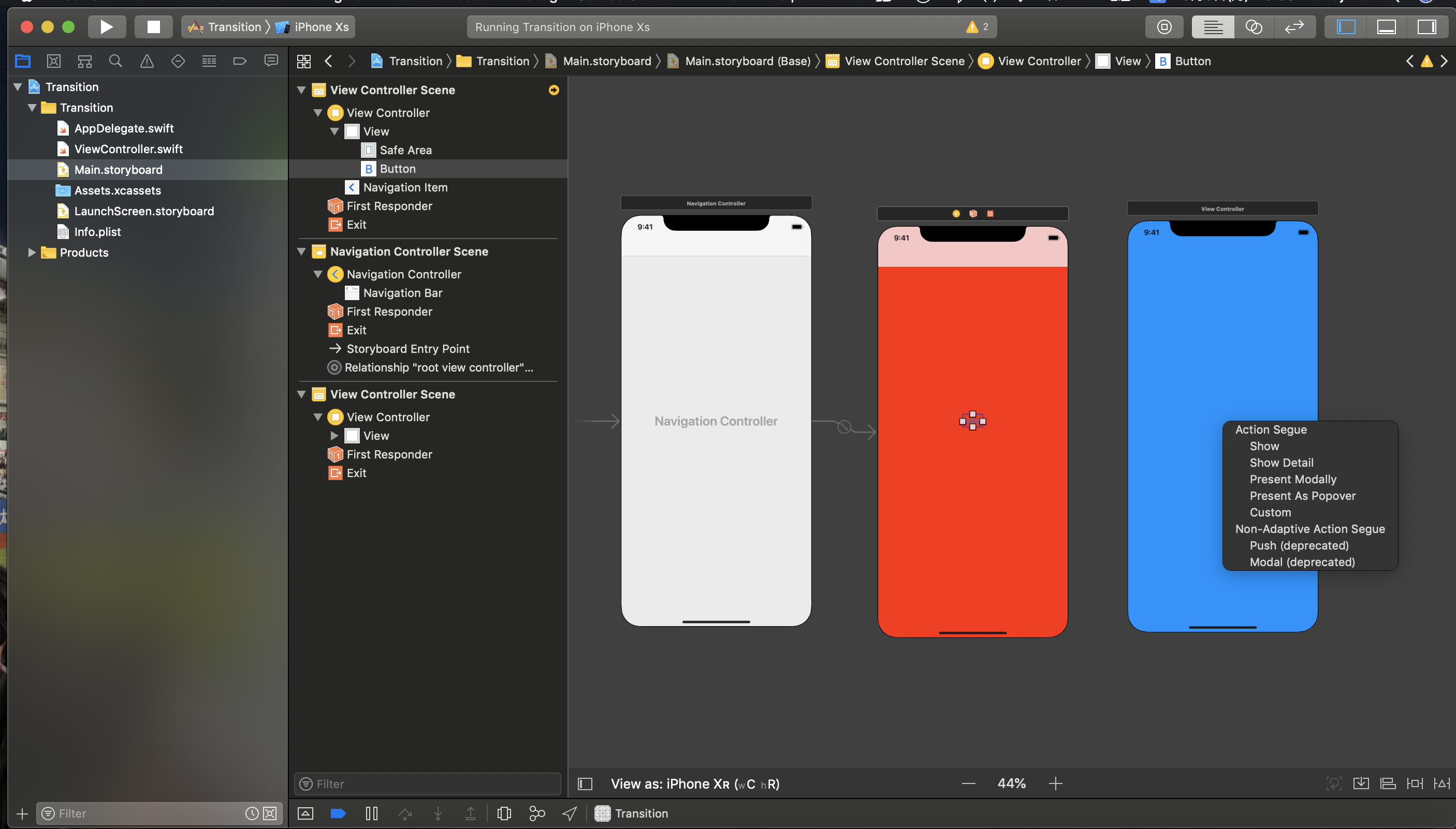This screenshot has width=1456, height=829.
Task: Show the Assistant editor (overlapping circles)
Action: [1253, 27]
